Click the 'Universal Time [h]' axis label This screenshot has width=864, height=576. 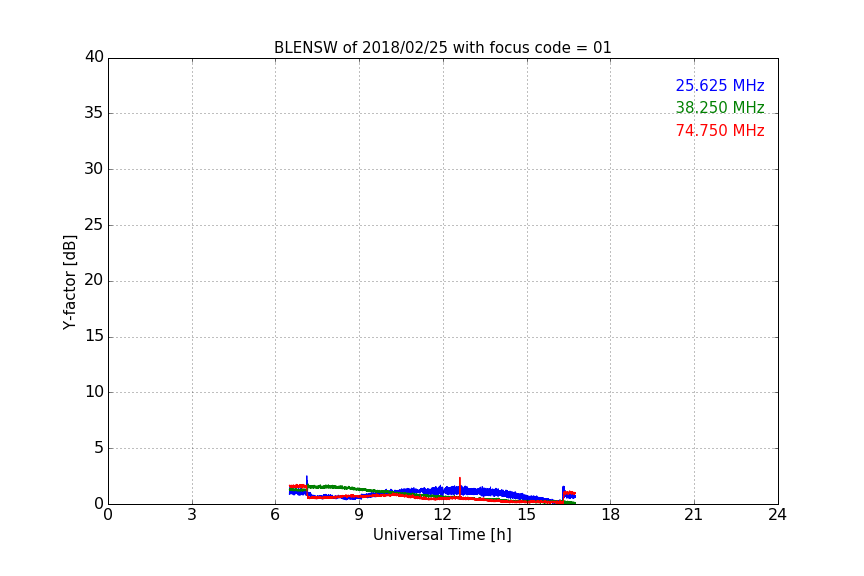coord(442,535)
